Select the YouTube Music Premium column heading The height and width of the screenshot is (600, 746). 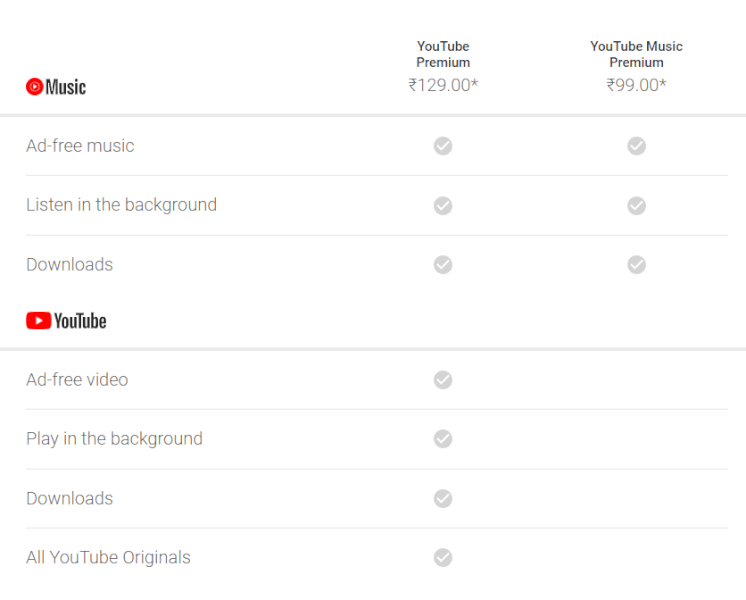[637, 54]
